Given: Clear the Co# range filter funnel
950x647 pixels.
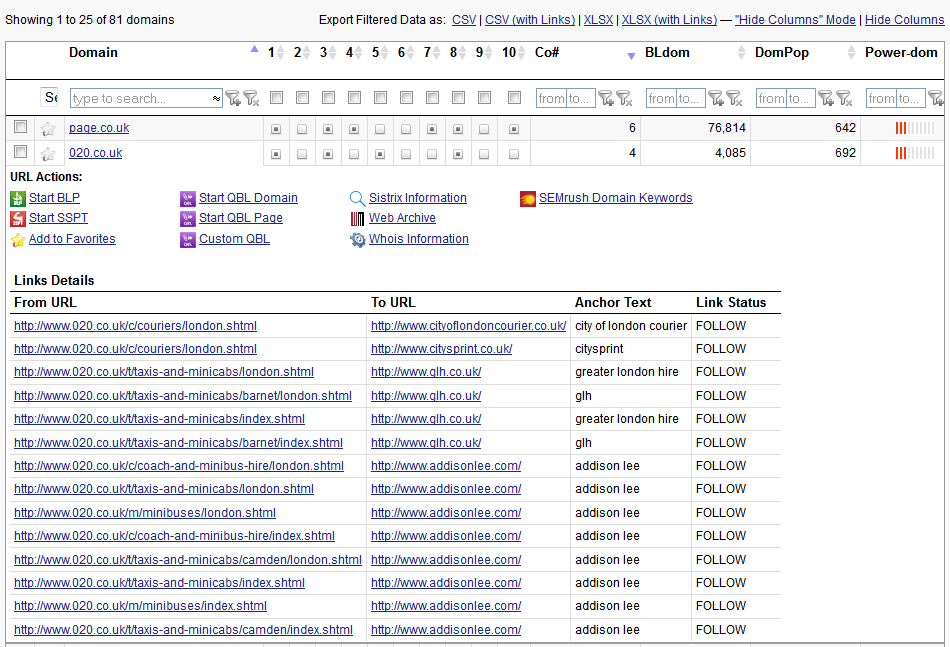Looking at the screenshot, I should pyautogui.click(x=624, y=98).
